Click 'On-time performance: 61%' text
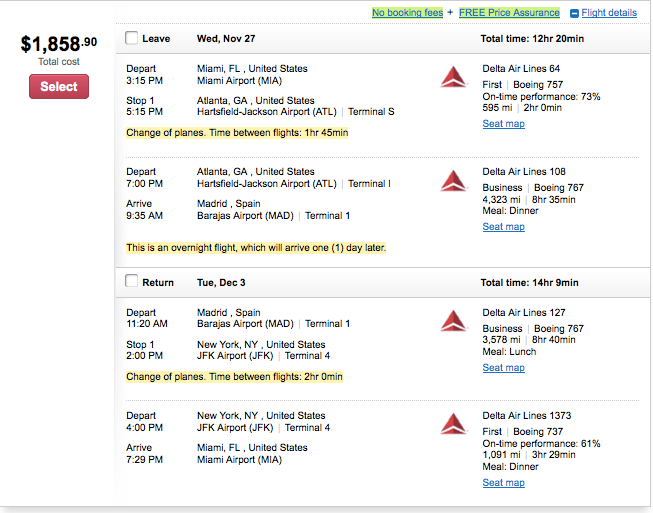 (x=541, y=443)
